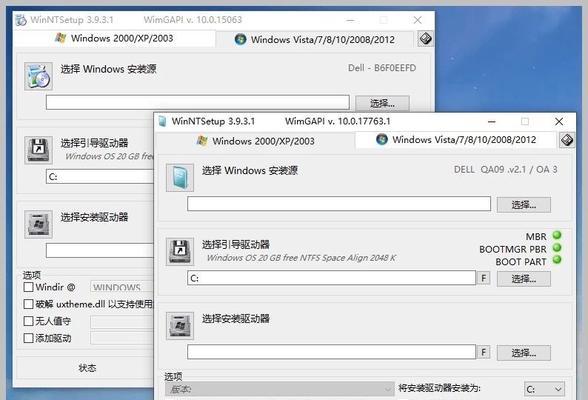Screen dimensions: 588x400
Task: Enable the Windir @ checkbox
Action: coord(28,287)
